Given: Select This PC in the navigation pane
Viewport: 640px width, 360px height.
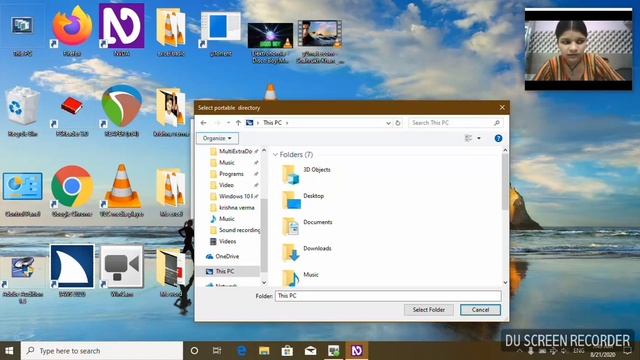Looking at the screenshot, I should point(228,271).
